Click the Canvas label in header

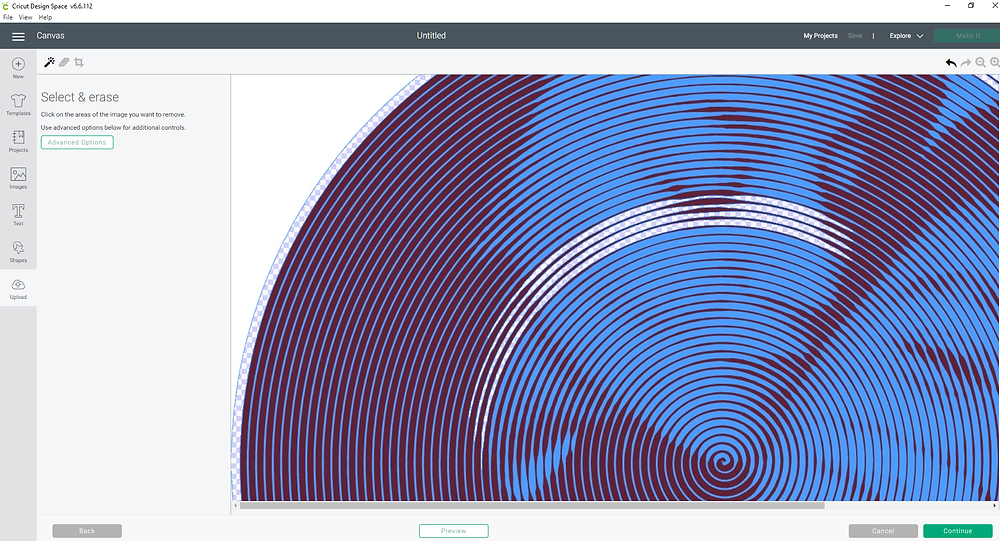[50, 36]
